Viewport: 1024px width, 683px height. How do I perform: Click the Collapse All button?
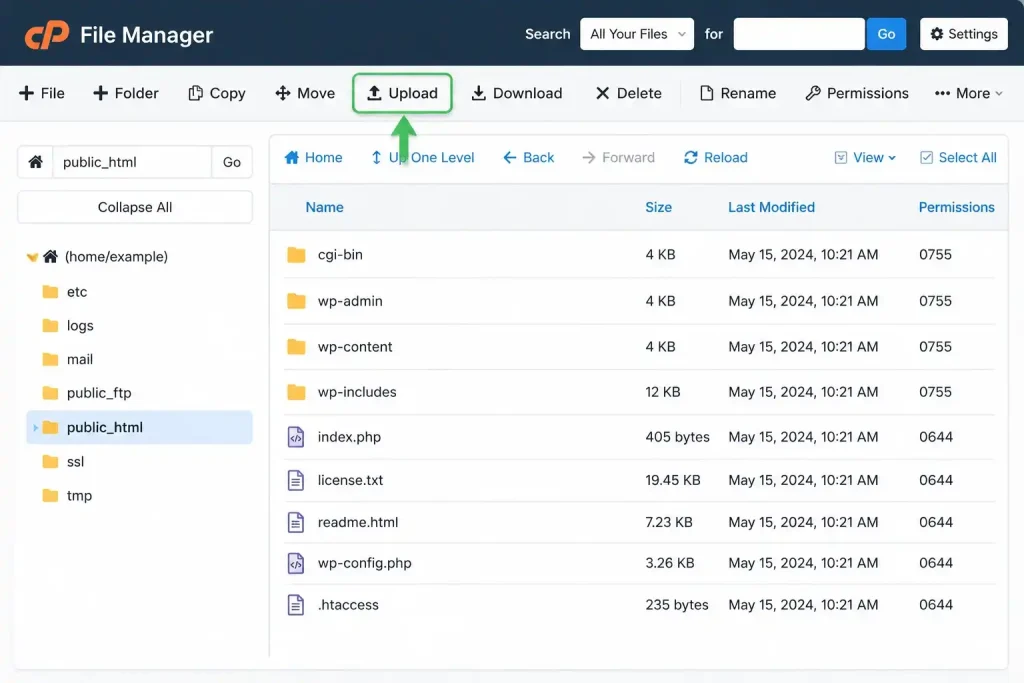(x=135, y=207)
